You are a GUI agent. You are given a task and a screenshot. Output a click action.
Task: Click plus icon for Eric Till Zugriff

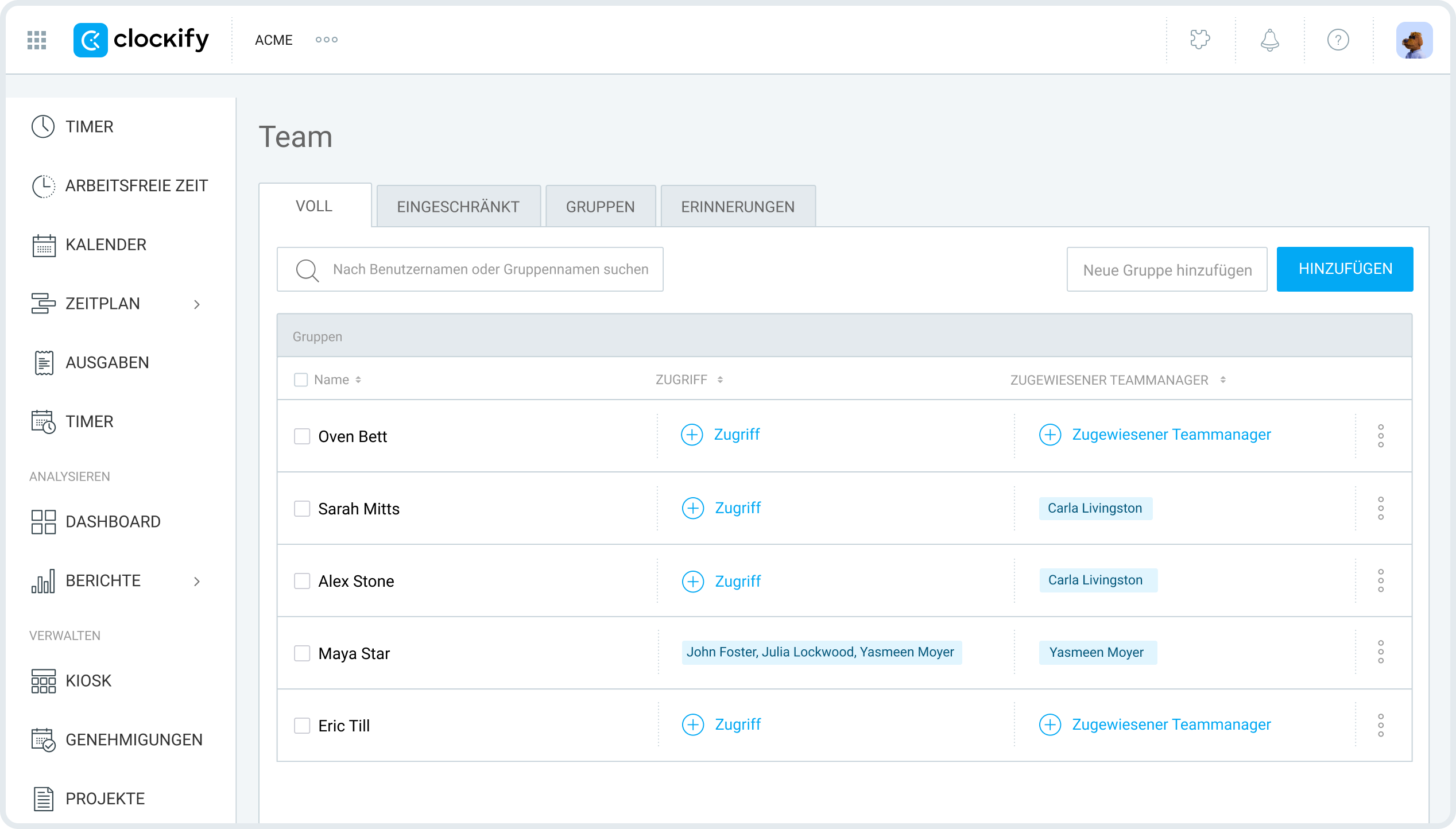pyautogui.click(x=692, y=725)
